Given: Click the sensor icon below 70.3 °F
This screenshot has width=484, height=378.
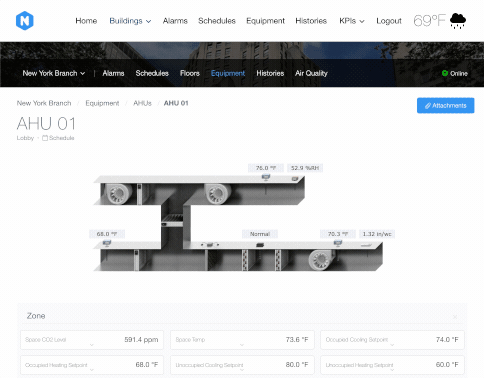Looking at the screenshot, I should [338, 244].
